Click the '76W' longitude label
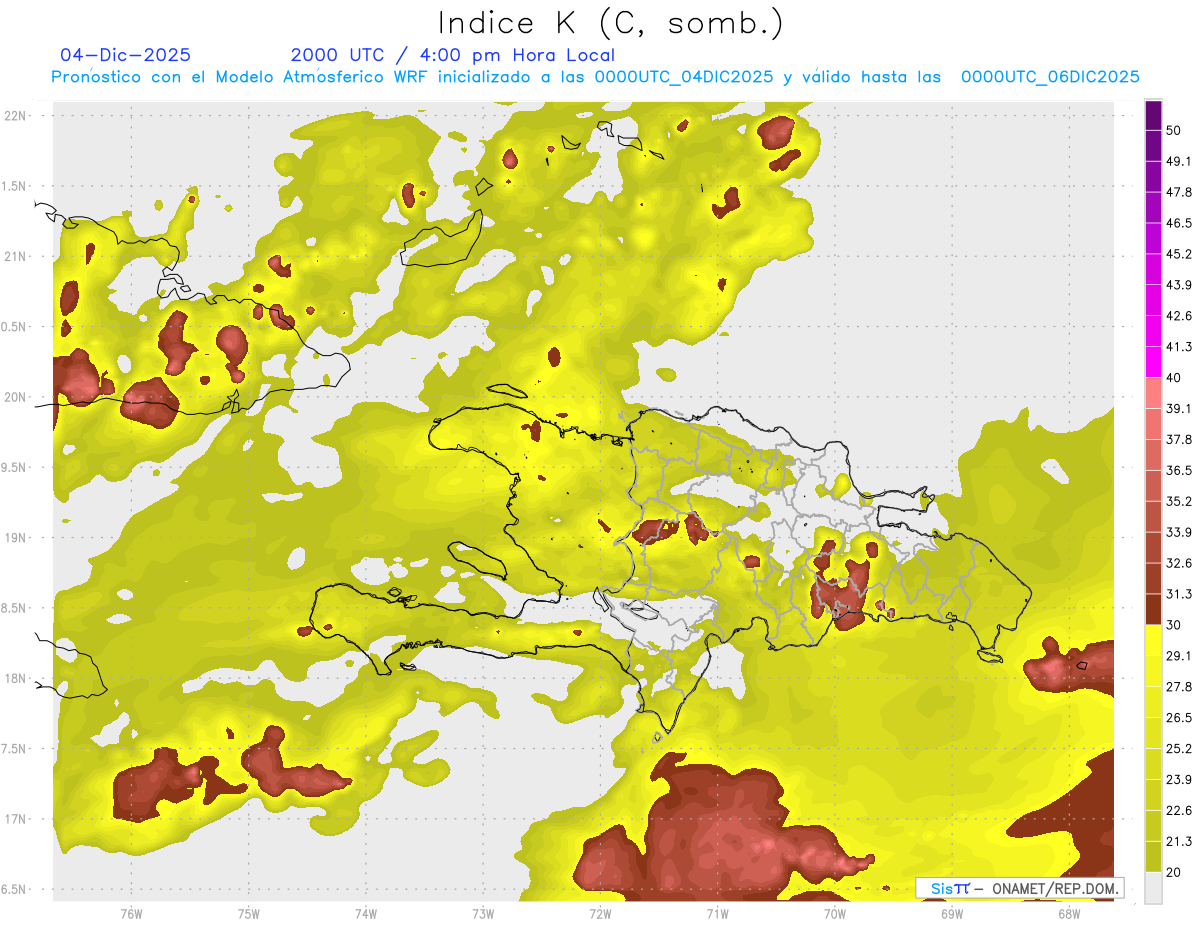The height and width of the screenshot is (927, 1200). click(131, 913)
